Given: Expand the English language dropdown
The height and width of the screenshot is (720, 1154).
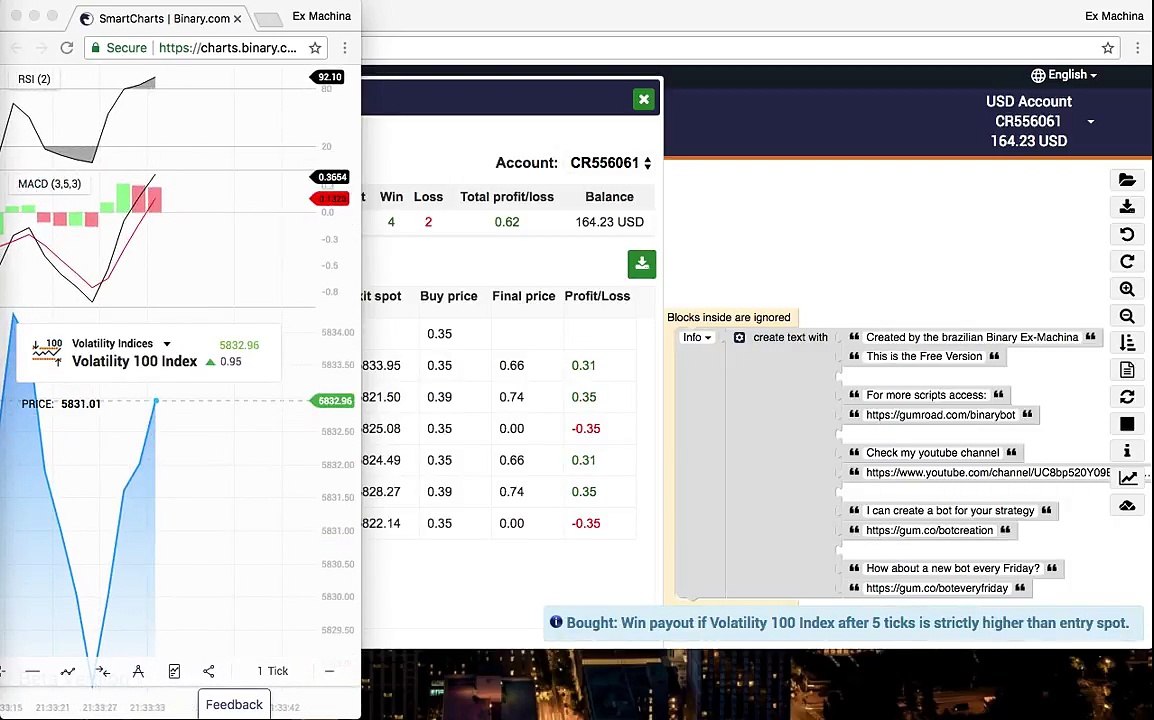Looking at the screenshot, I should [x=1063, y=74].
